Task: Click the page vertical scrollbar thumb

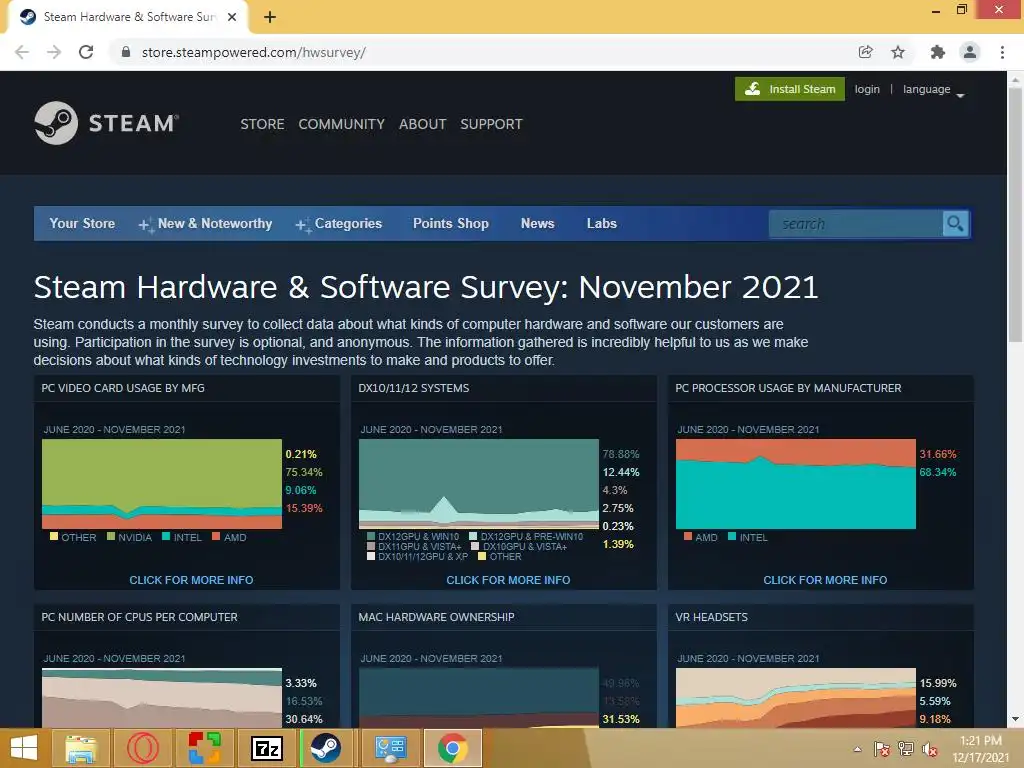Action: coord(1015,214)
